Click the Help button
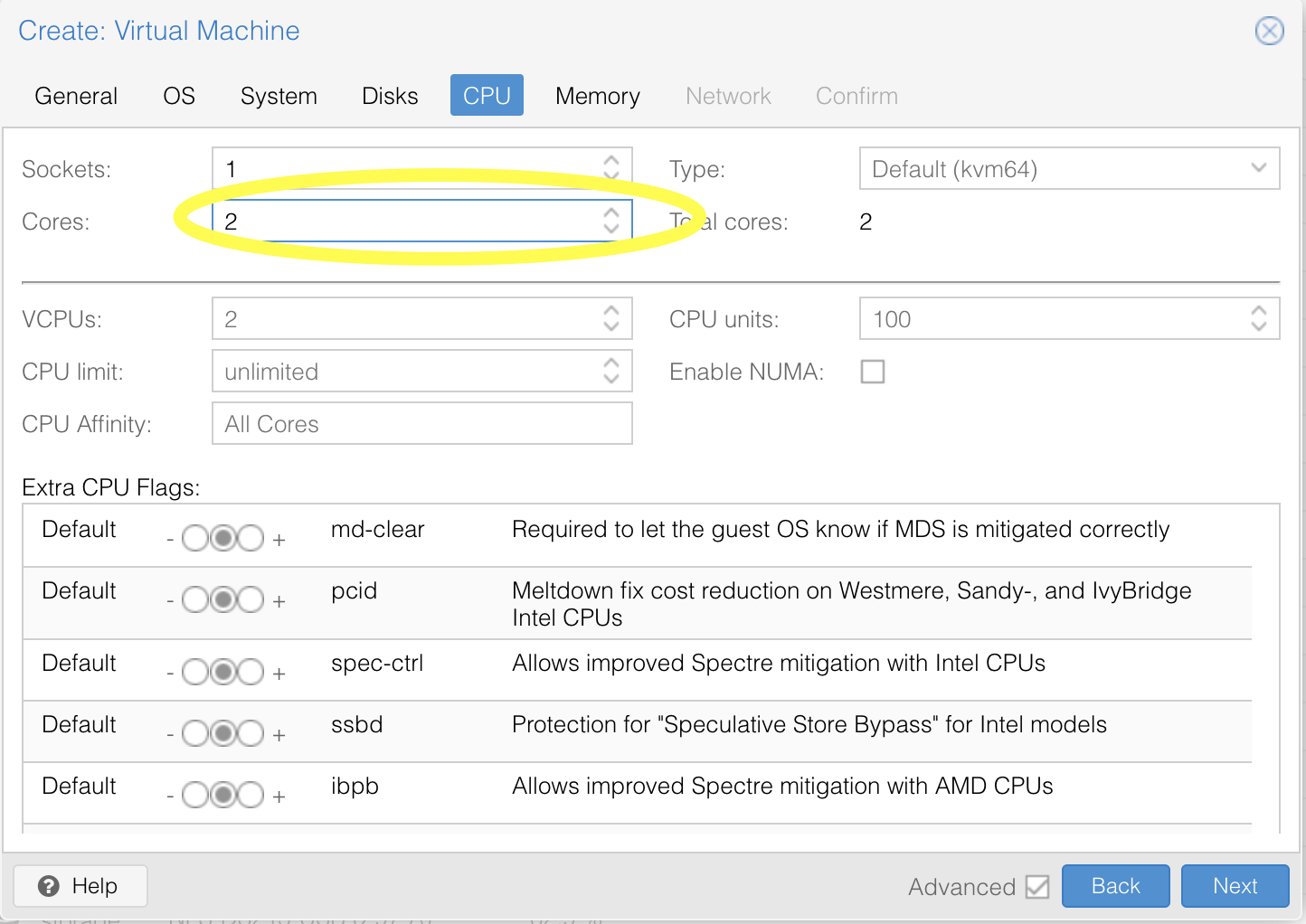 [80, 886]
